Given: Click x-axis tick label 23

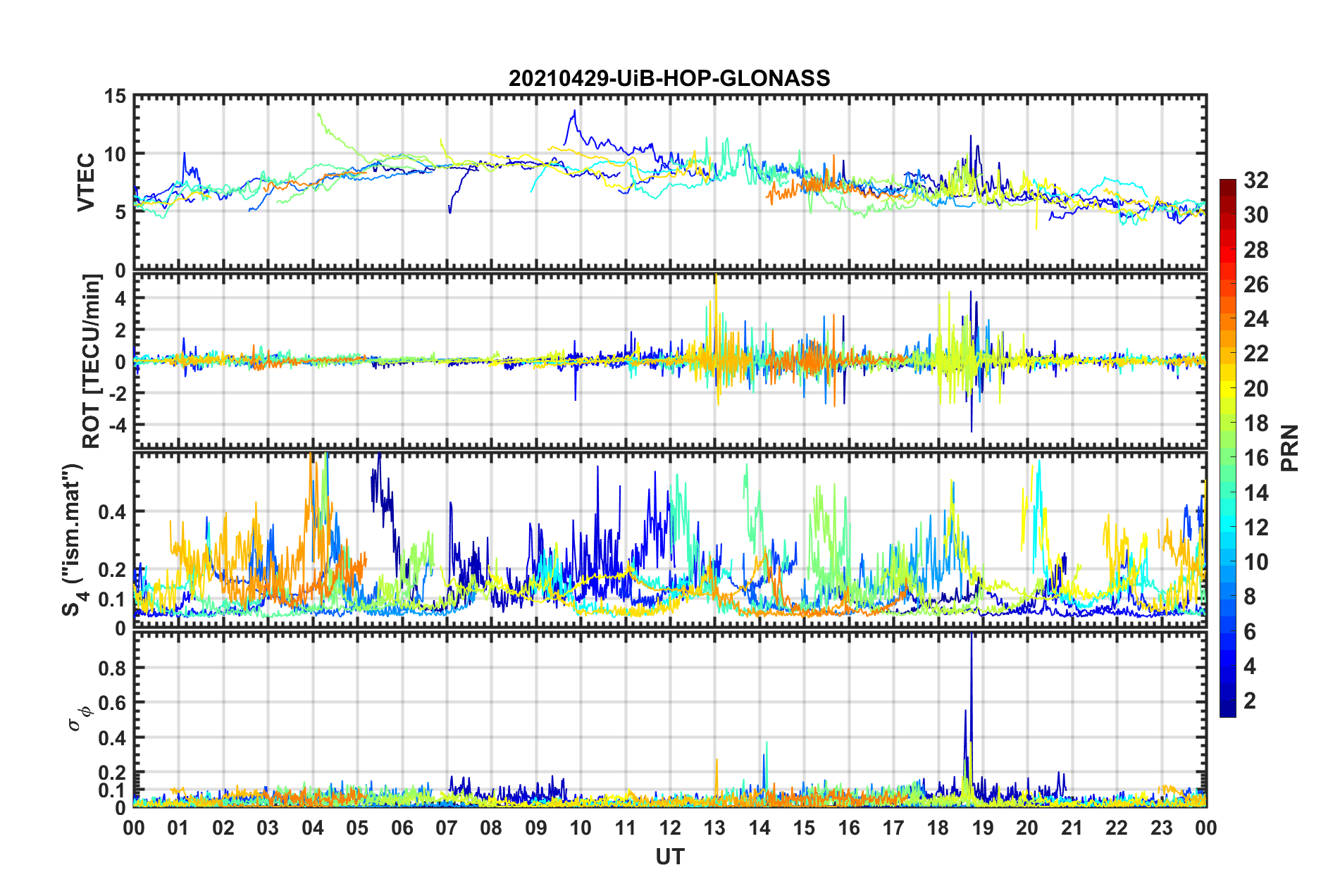Looking at the screenshot, I should click(1162, 828).
